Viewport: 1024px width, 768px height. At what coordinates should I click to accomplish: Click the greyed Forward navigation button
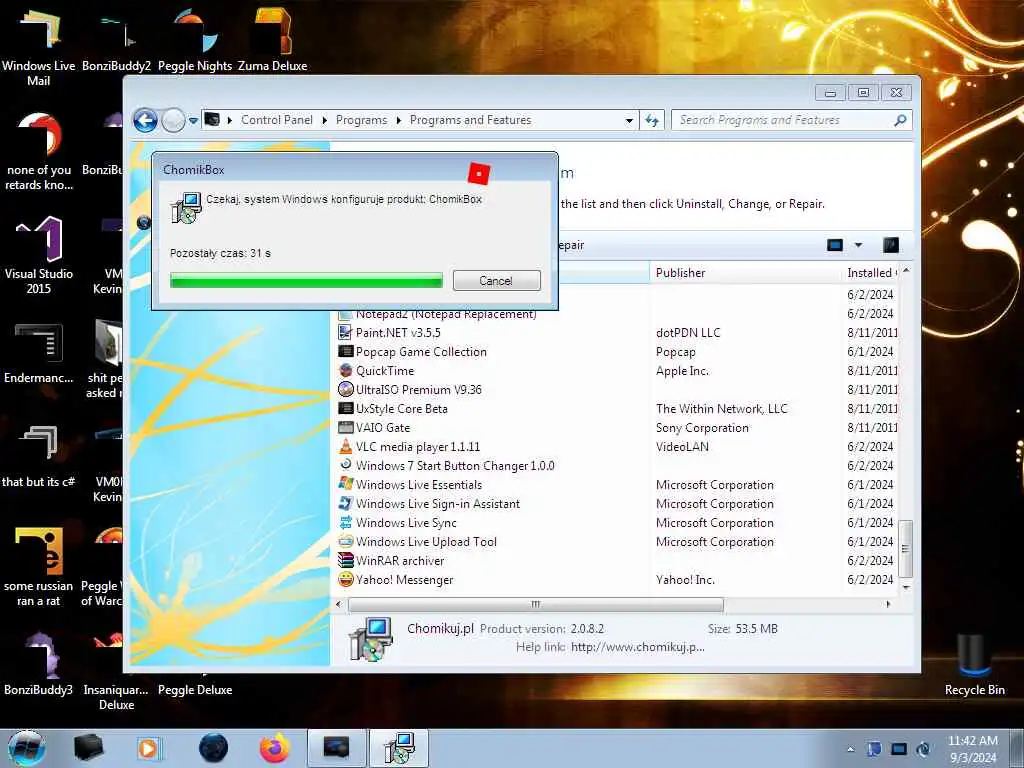(173, 120)
